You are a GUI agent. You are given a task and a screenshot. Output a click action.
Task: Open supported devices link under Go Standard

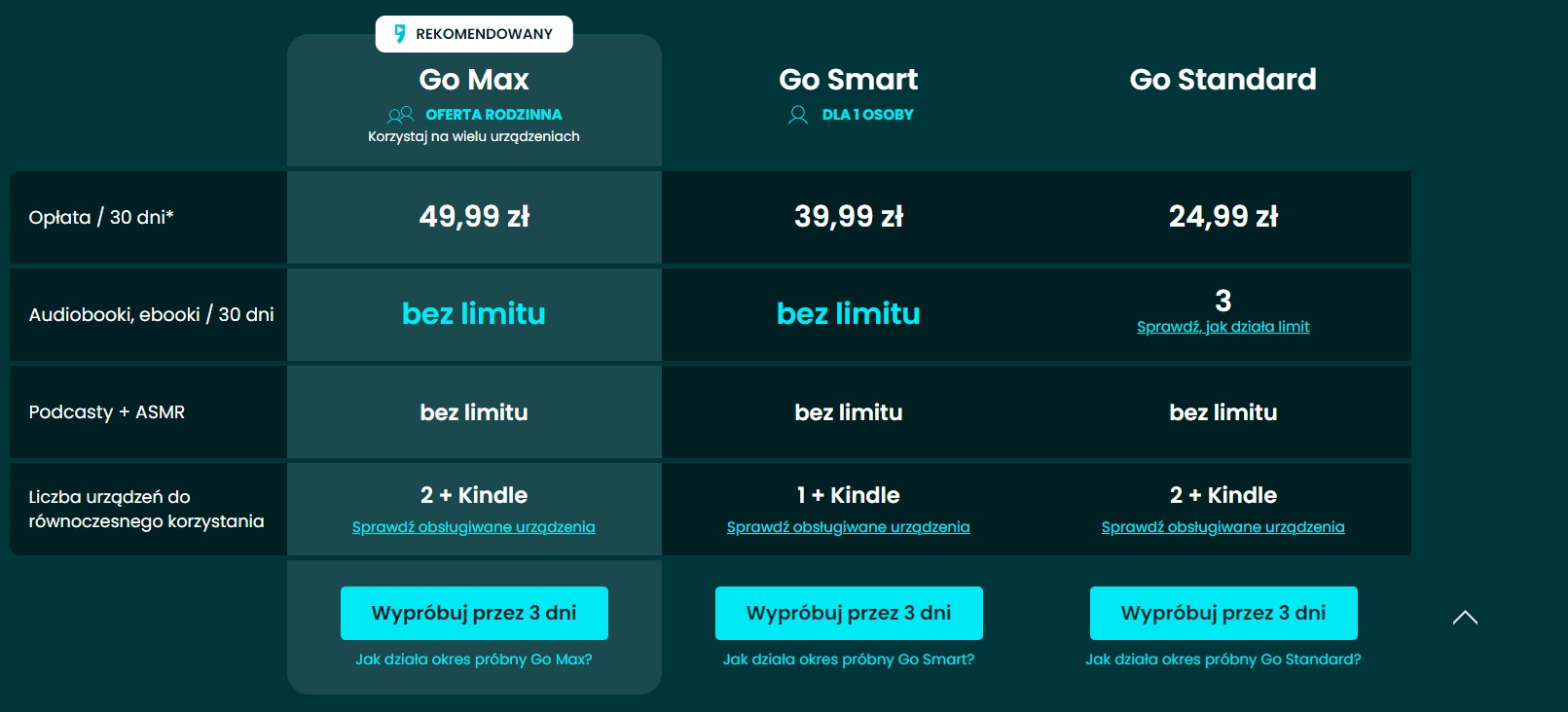[1223, 527]
